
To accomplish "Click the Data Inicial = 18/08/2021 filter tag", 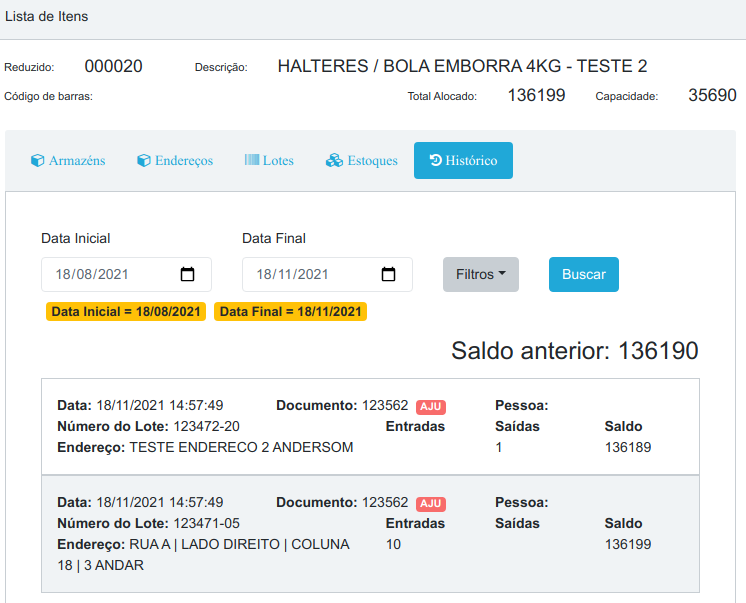I will (x=126, y=312).
